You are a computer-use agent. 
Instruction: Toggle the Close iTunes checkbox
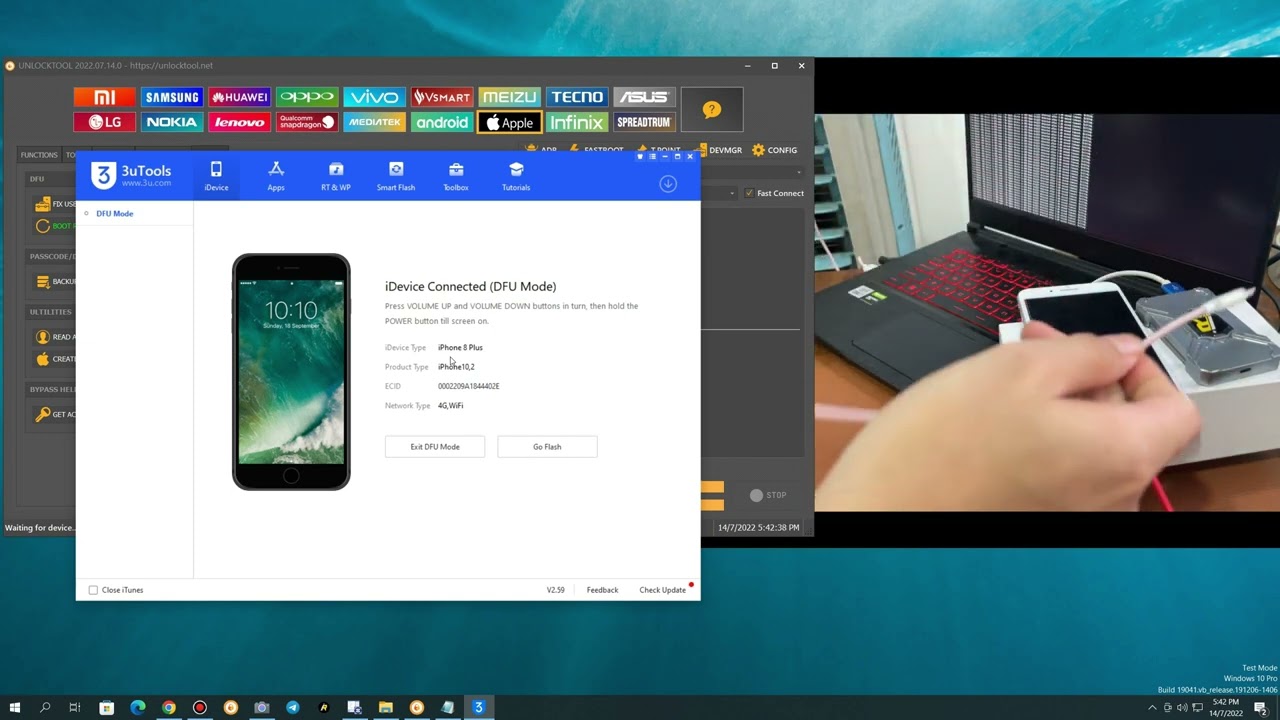pyautogui.click(x=94, y=590)
